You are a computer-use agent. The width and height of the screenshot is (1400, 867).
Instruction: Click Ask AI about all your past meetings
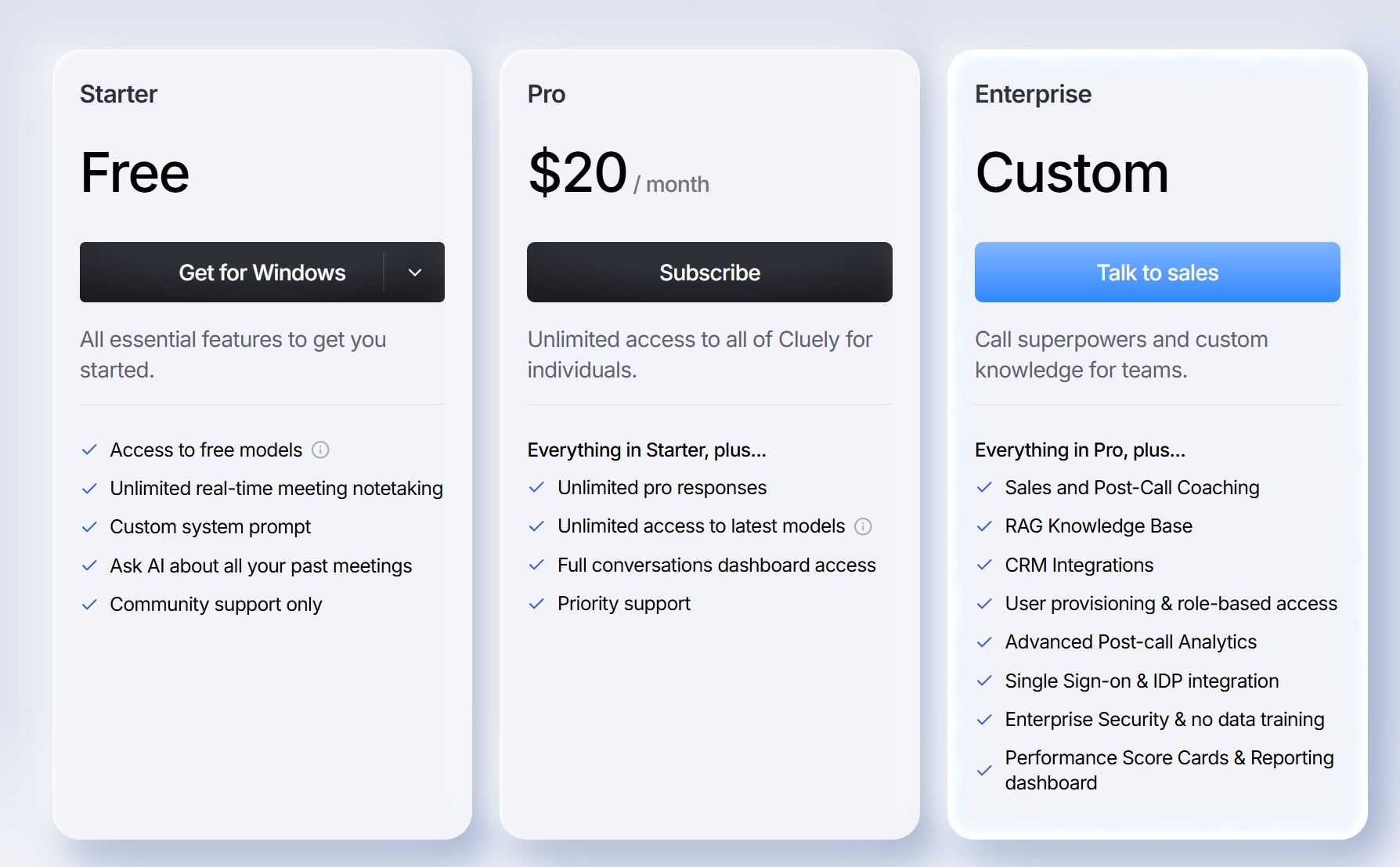261,565
